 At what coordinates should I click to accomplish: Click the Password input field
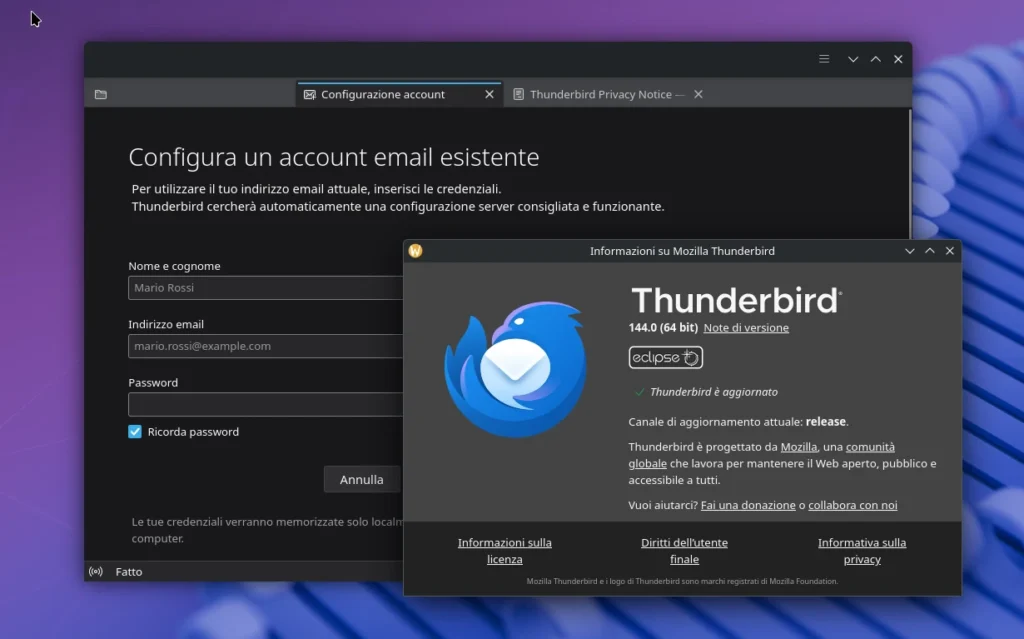pyautogui.click(x=250, y=404)
